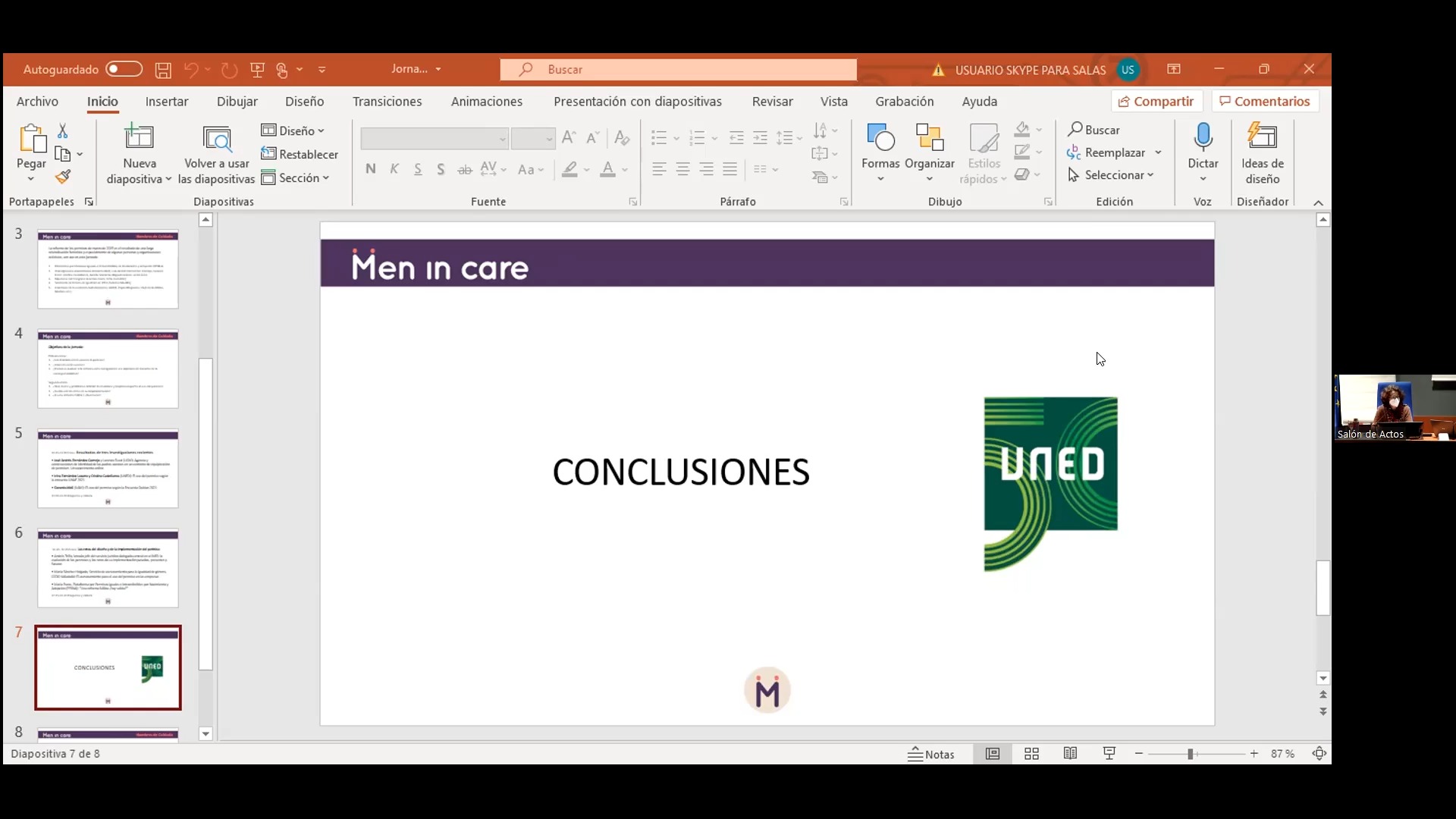Toggle justify text alignment
Screen dimensions: 1456x819
[x=730, y=169]
